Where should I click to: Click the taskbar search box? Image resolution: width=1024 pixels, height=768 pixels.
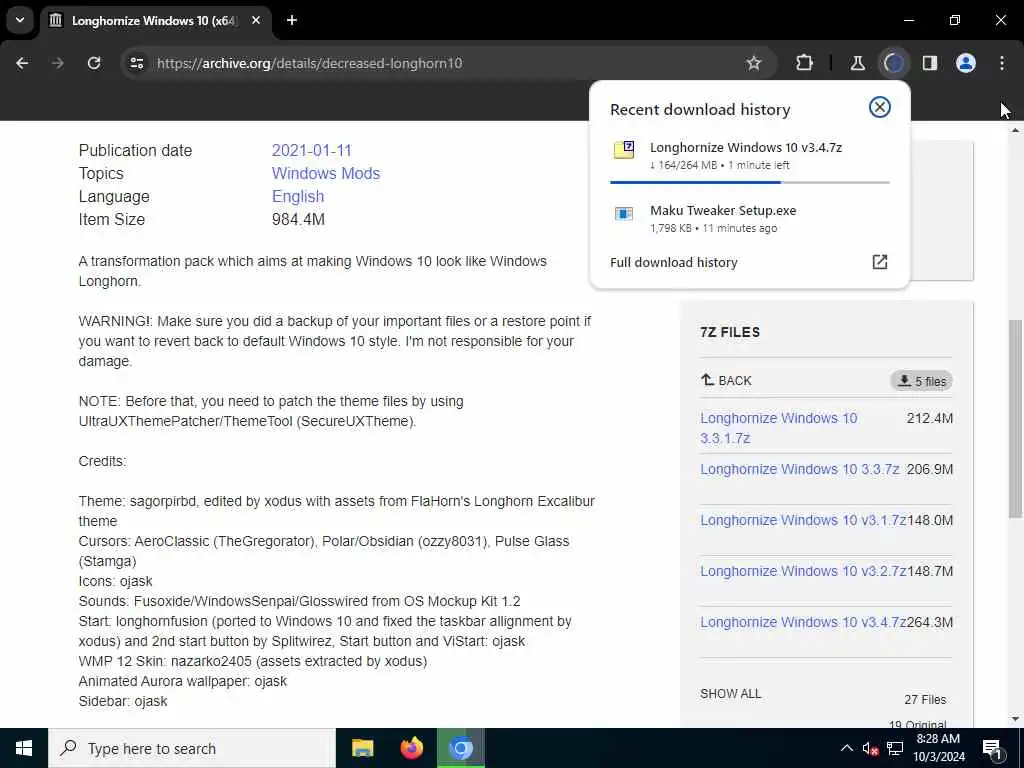click(192, 748)
